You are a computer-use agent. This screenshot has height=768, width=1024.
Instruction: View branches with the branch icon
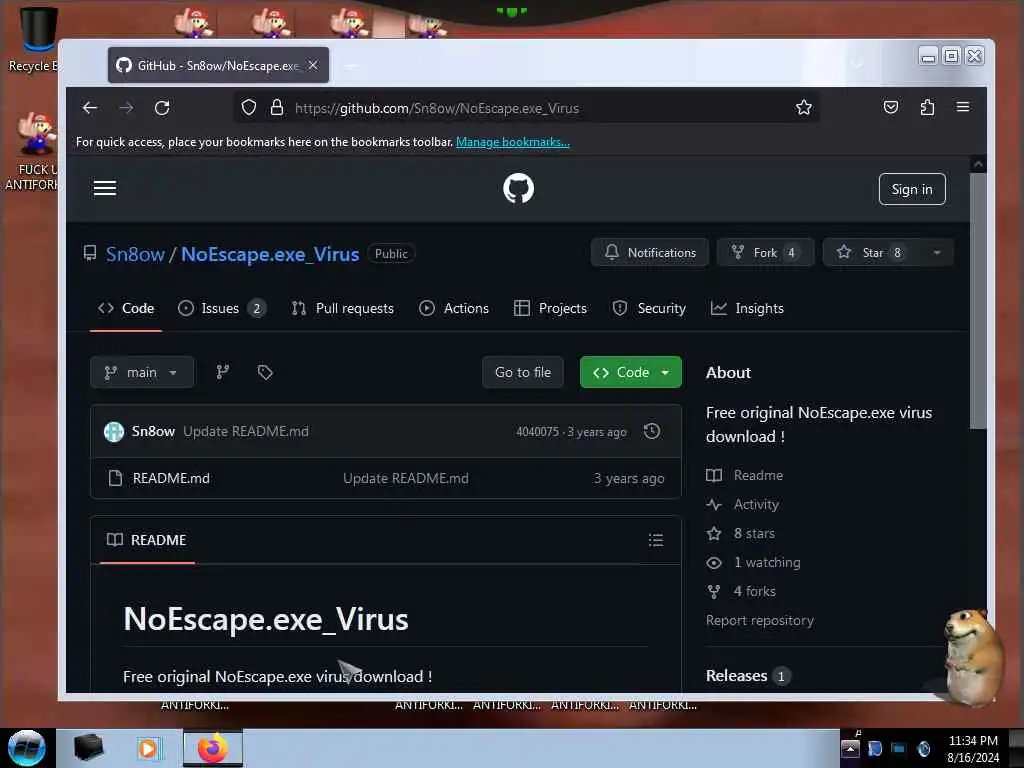223,372
